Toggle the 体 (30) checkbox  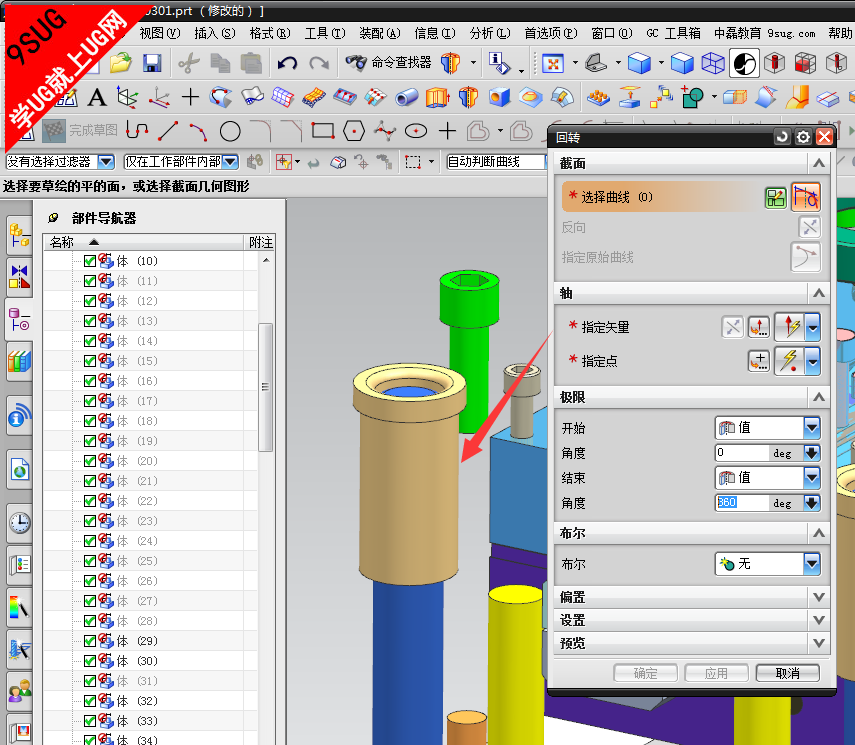point(90,662)
